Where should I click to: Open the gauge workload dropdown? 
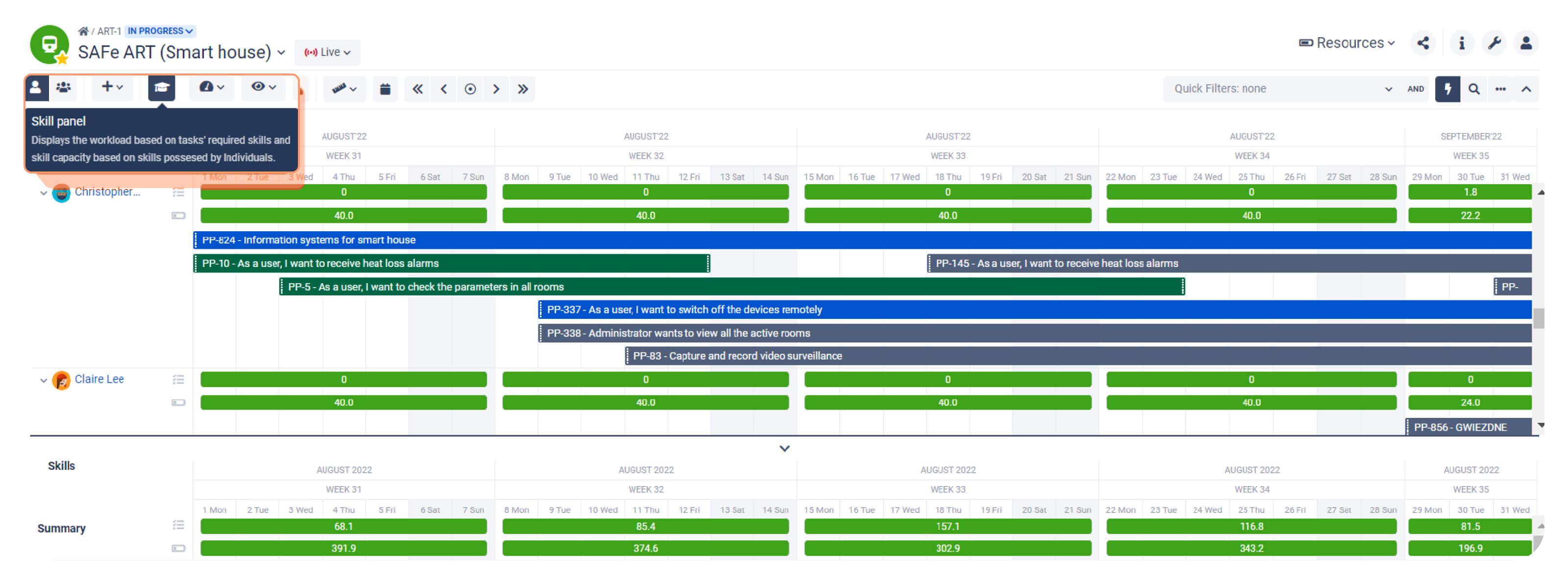(211, 88)
